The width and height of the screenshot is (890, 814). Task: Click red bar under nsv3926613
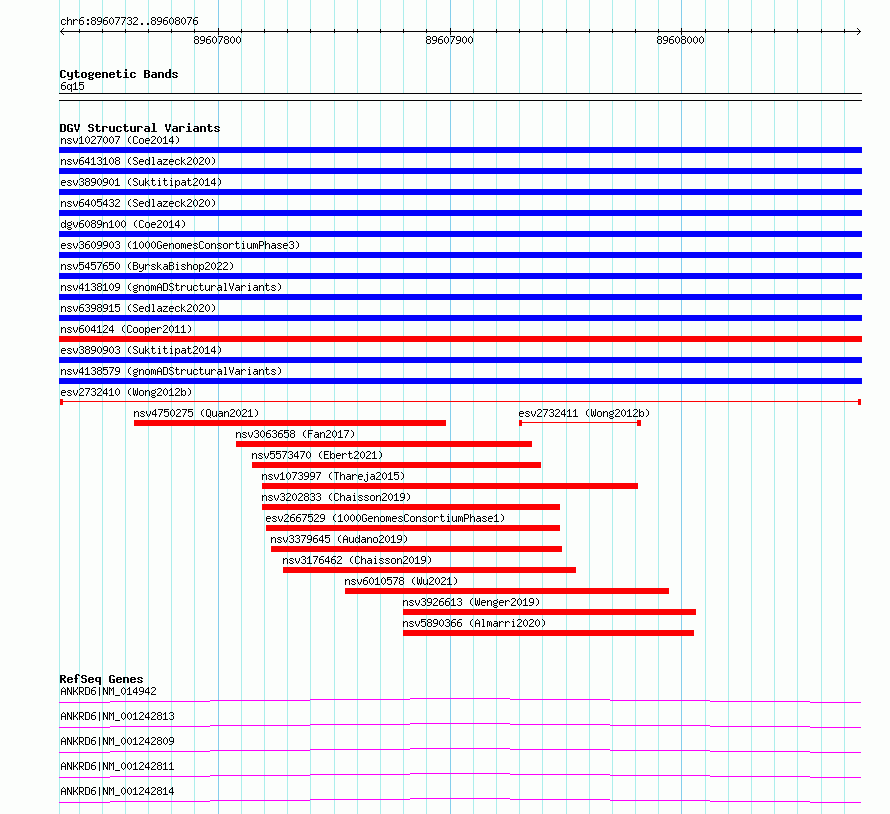point(549,612)
